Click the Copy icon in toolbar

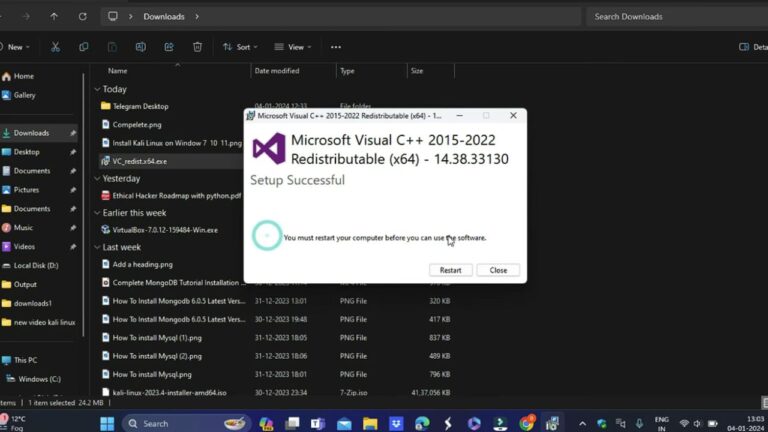(x=84, y=47)
